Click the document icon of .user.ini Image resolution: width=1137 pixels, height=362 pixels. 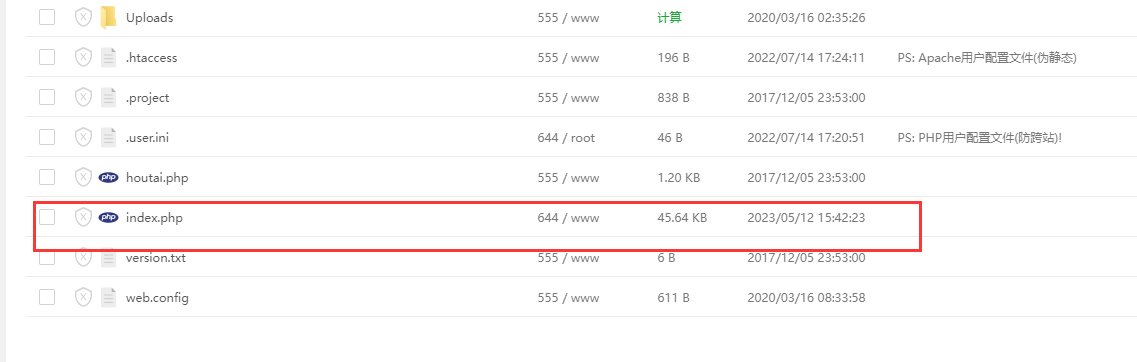click(108, 137)
